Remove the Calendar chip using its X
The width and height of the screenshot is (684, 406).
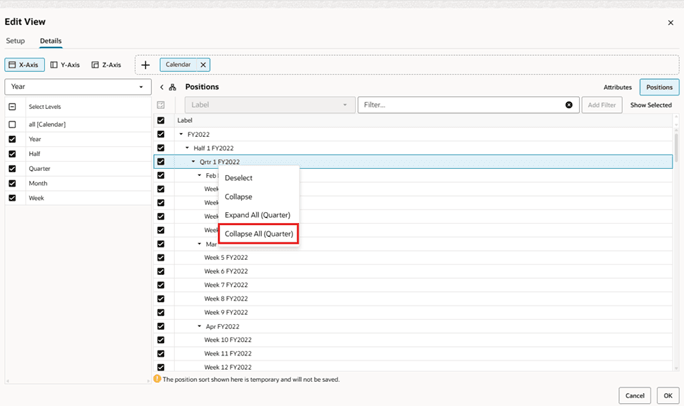coord(203,65)
